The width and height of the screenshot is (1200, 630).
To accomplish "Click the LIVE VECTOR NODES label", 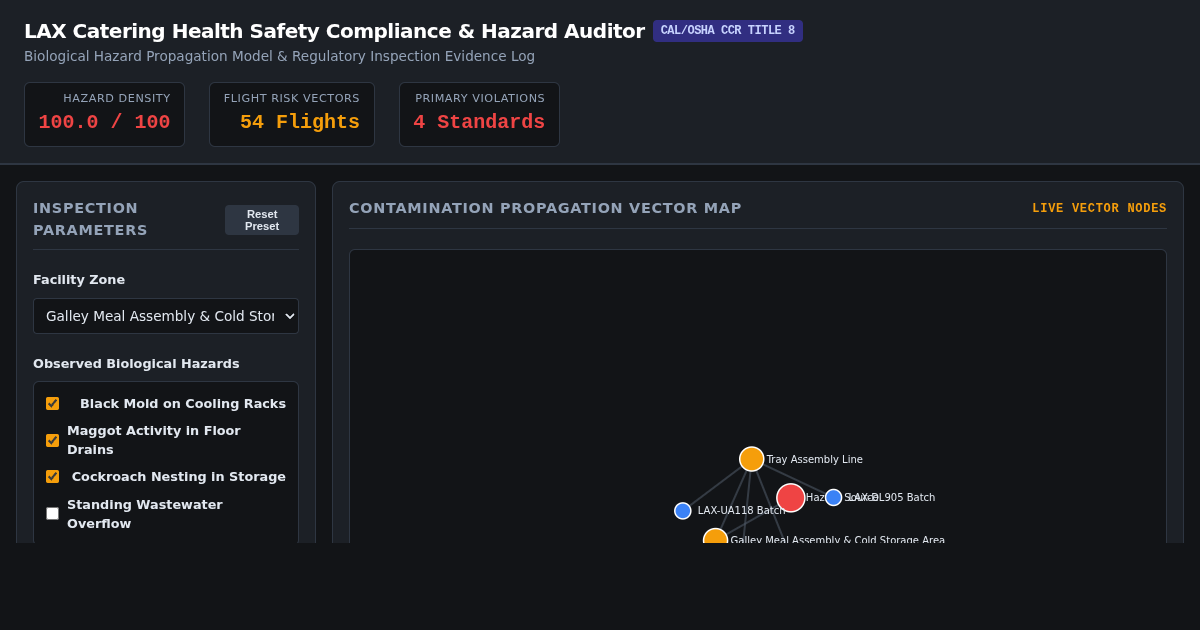I will point(1099,208).
